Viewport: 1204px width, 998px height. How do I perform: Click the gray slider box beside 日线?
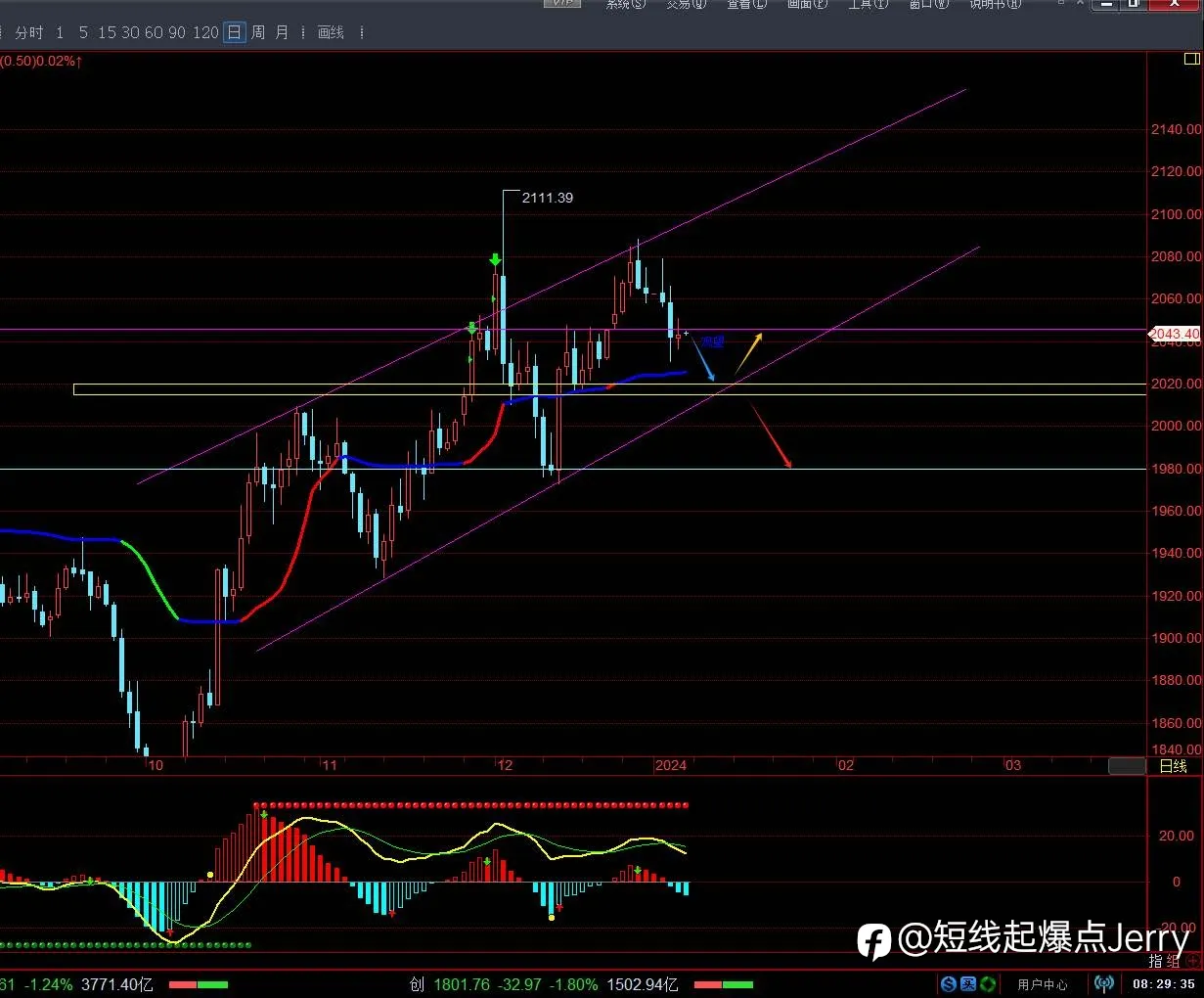click(x=1127, y=766)
